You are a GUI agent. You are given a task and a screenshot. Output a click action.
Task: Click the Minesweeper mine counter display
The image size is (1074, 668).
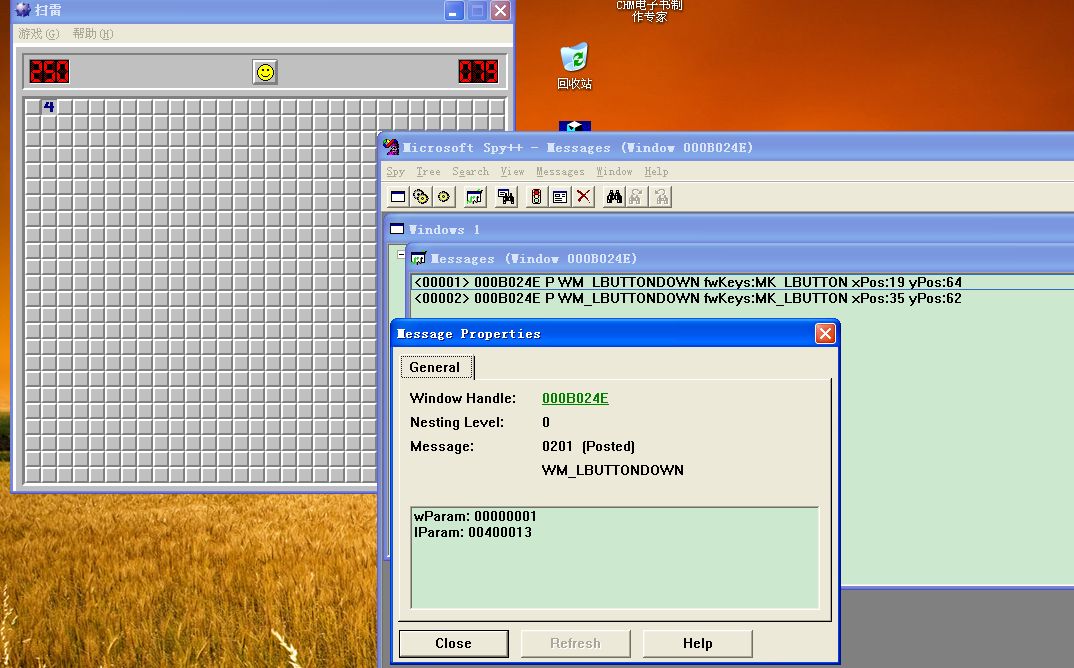49,71
